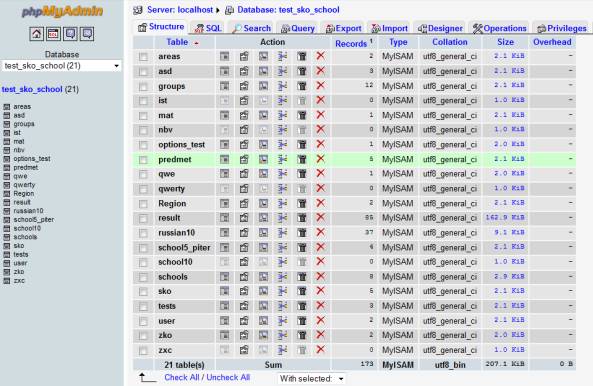Insert into the Region table
Screen dimensions: 593x386
pyautogui.click(x=283, y=203)
